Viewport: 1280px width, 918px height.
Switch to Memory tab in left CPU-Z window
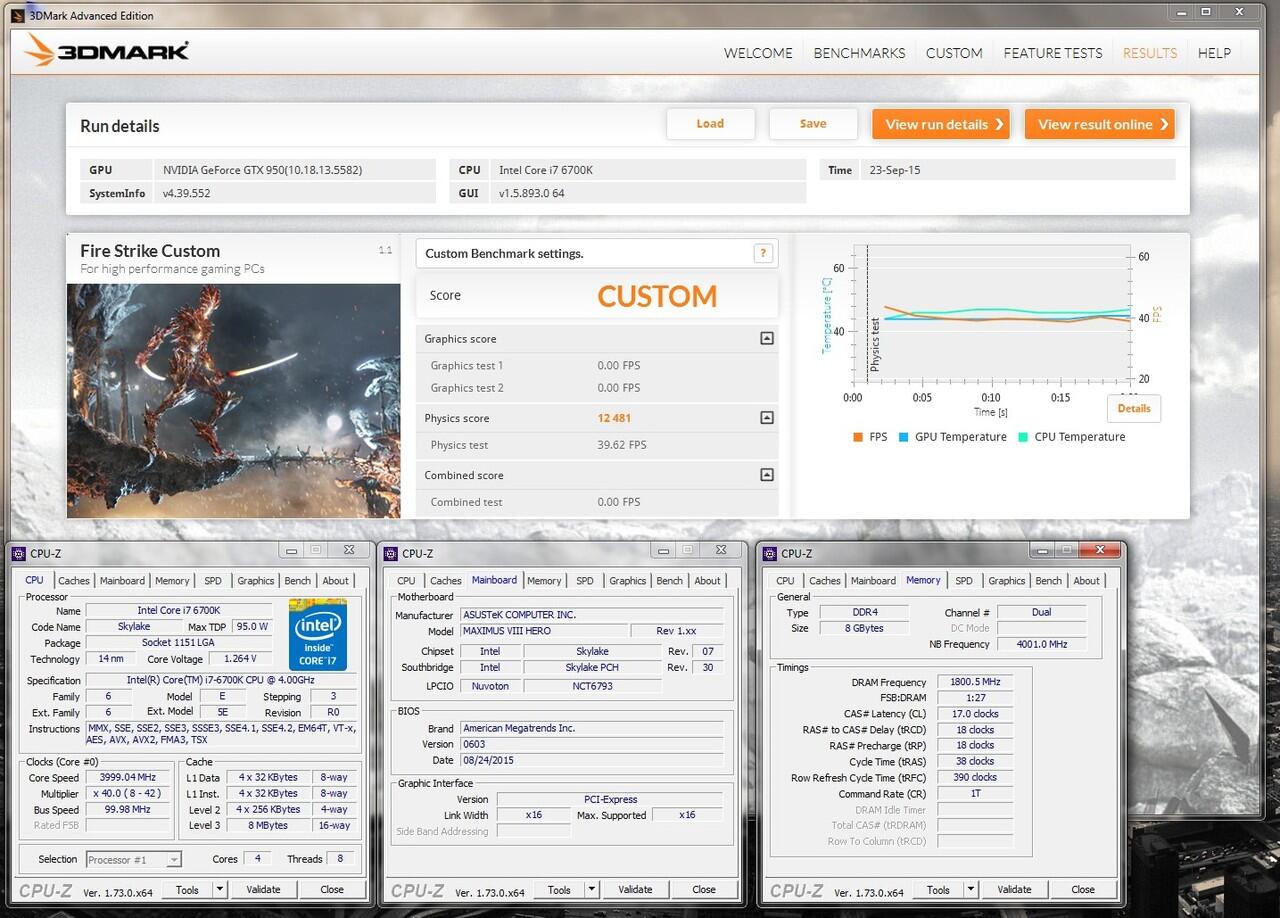[172, 581]
